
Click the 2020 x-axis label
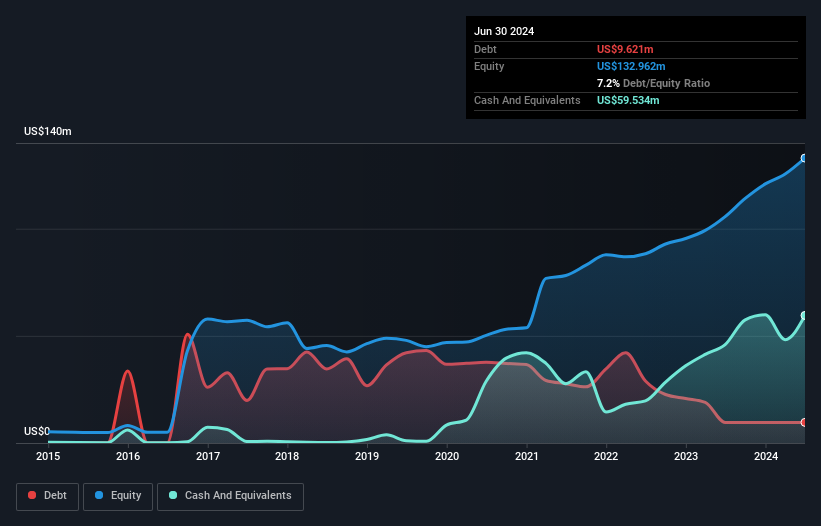pyautogui.click(x=447, y=456)
